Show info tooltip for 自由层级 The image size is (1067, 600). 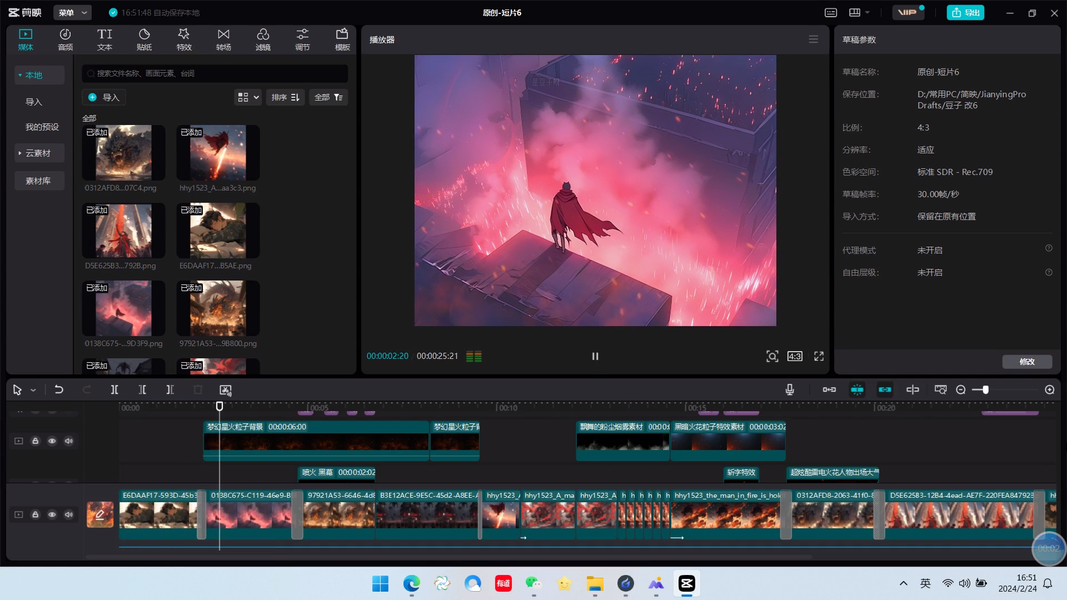(1049, 271)
